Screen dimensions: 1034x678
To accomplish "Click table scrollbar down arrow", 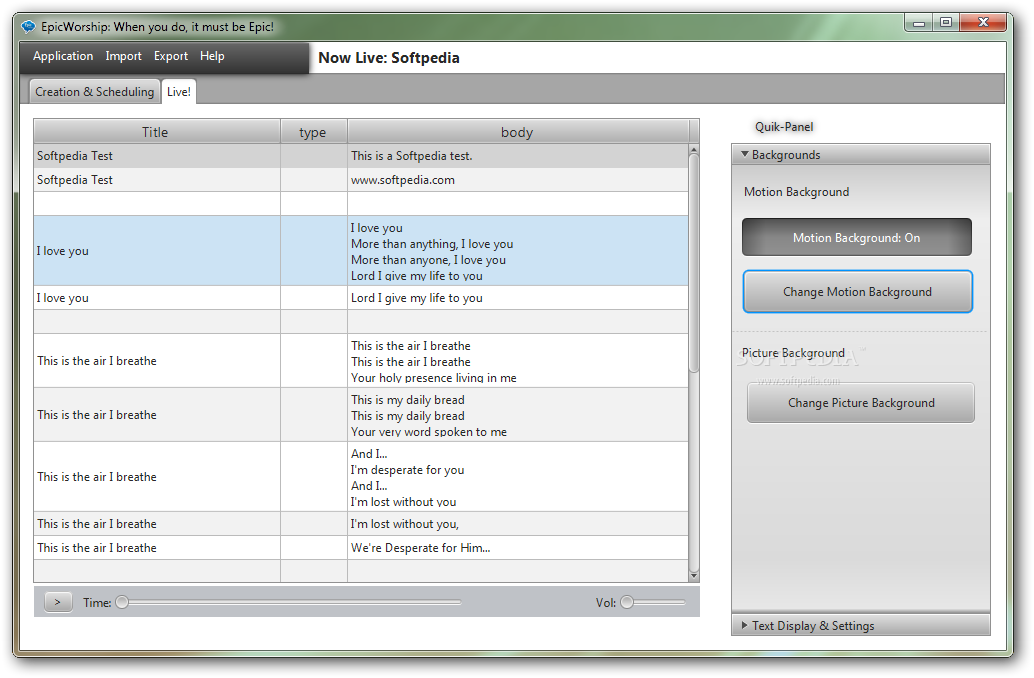I will pos(694,576).
